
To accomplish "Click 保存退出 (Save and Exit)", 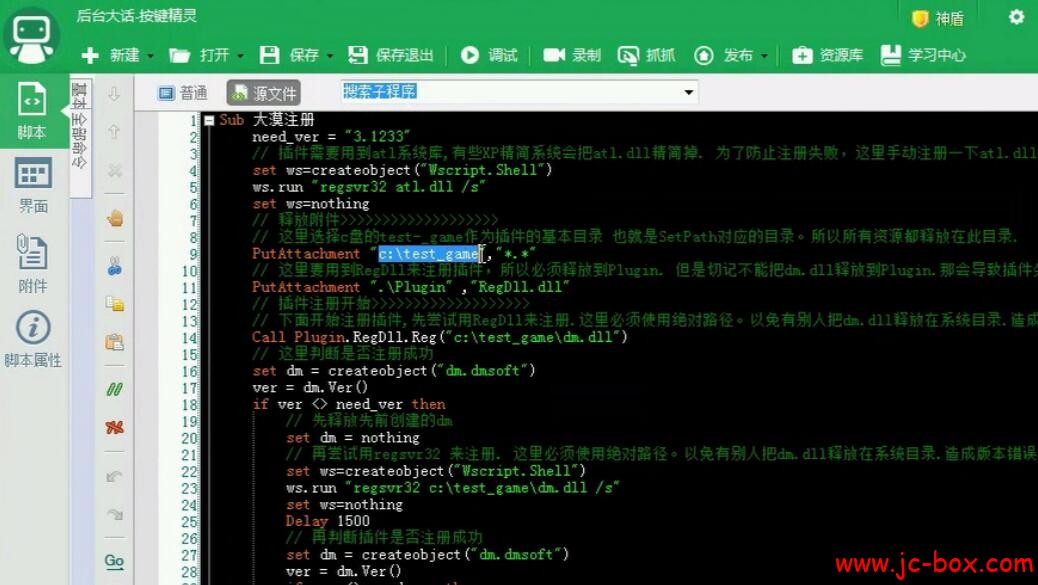I will (x=391, y=55).
